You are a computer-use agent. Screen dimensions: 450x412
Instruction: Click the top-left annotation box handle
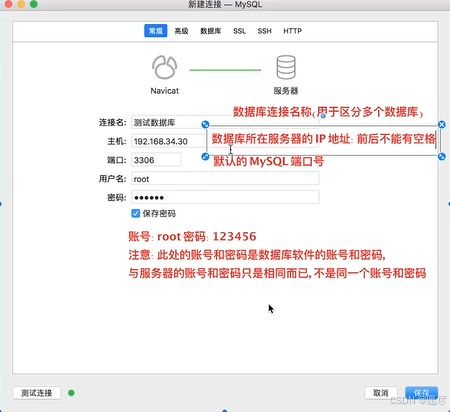pyautogui.click(x=205, y=125)
